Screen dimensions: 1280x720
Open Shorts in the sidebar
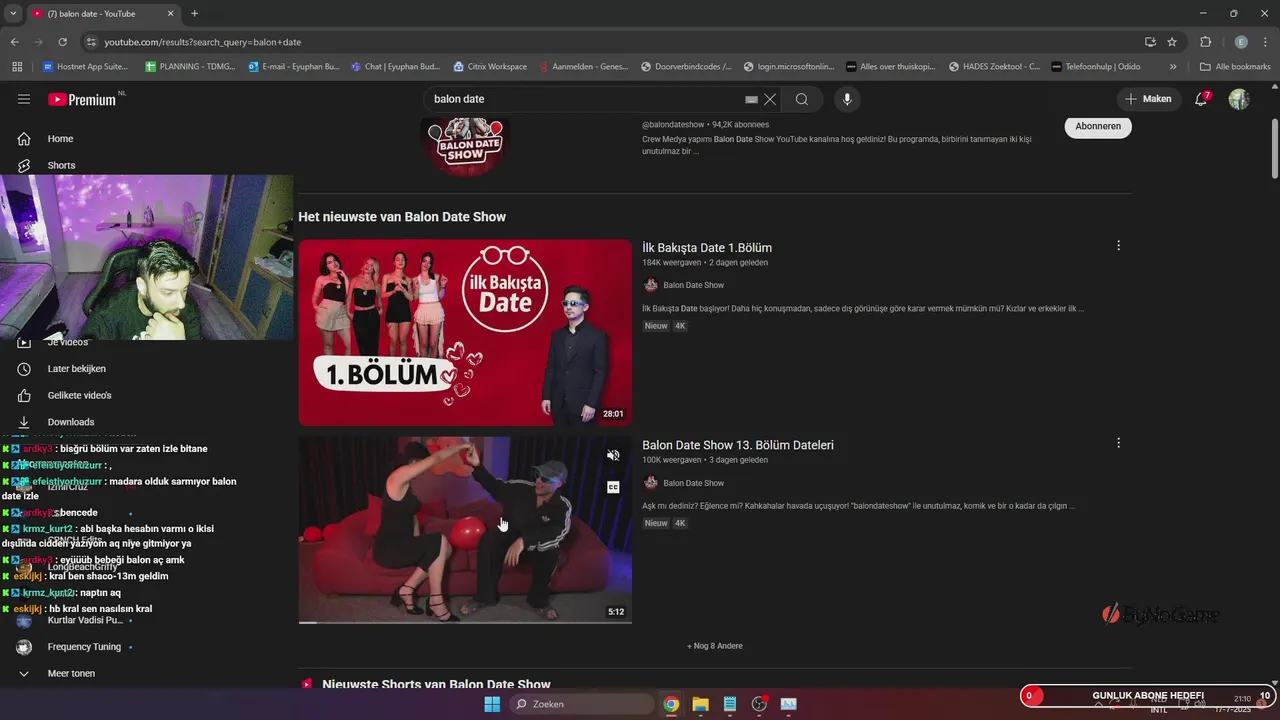coord(61,165)
